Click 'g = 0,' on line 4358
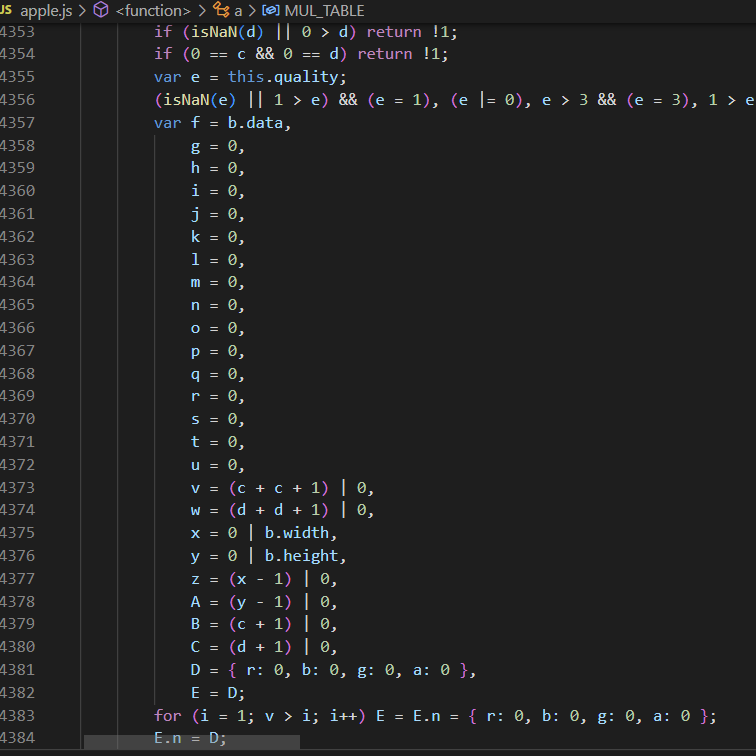Viewport: 756px width, 756px height. click(x=218, y=146)
